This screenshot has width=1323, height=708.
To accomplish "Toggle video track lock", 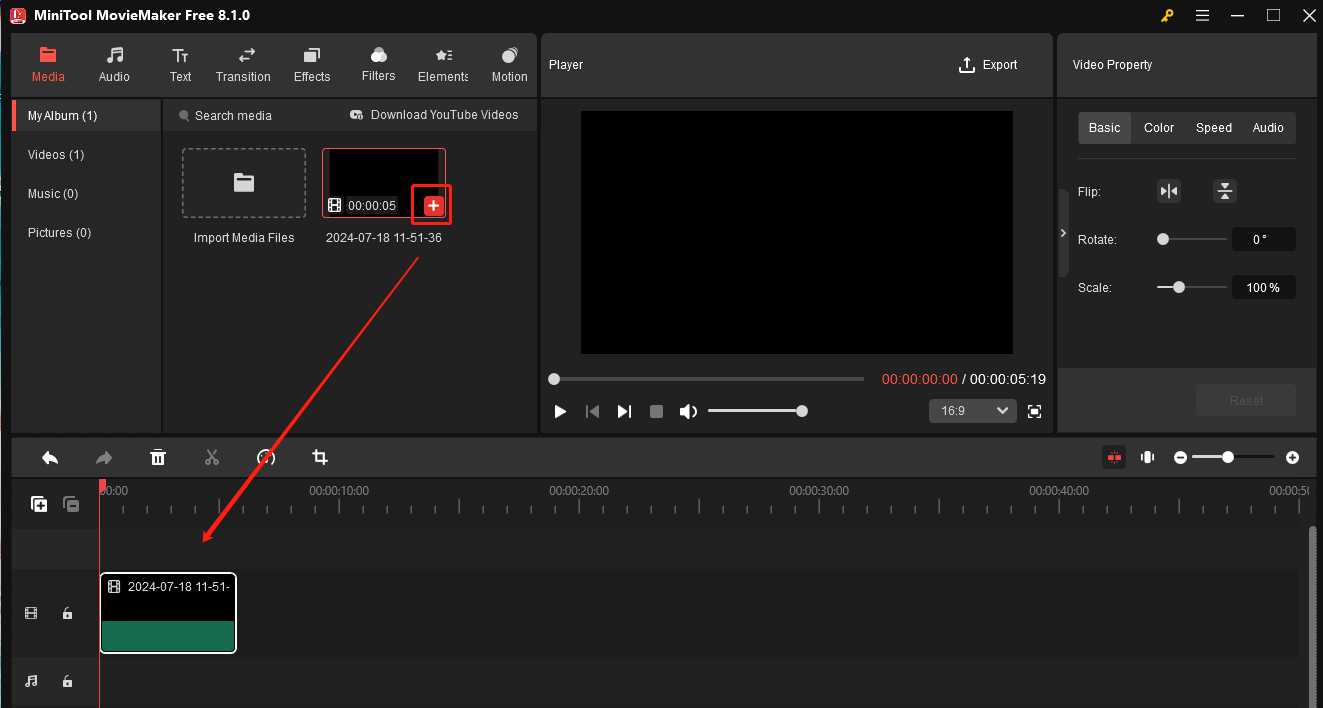I will [x=67, y=613].
